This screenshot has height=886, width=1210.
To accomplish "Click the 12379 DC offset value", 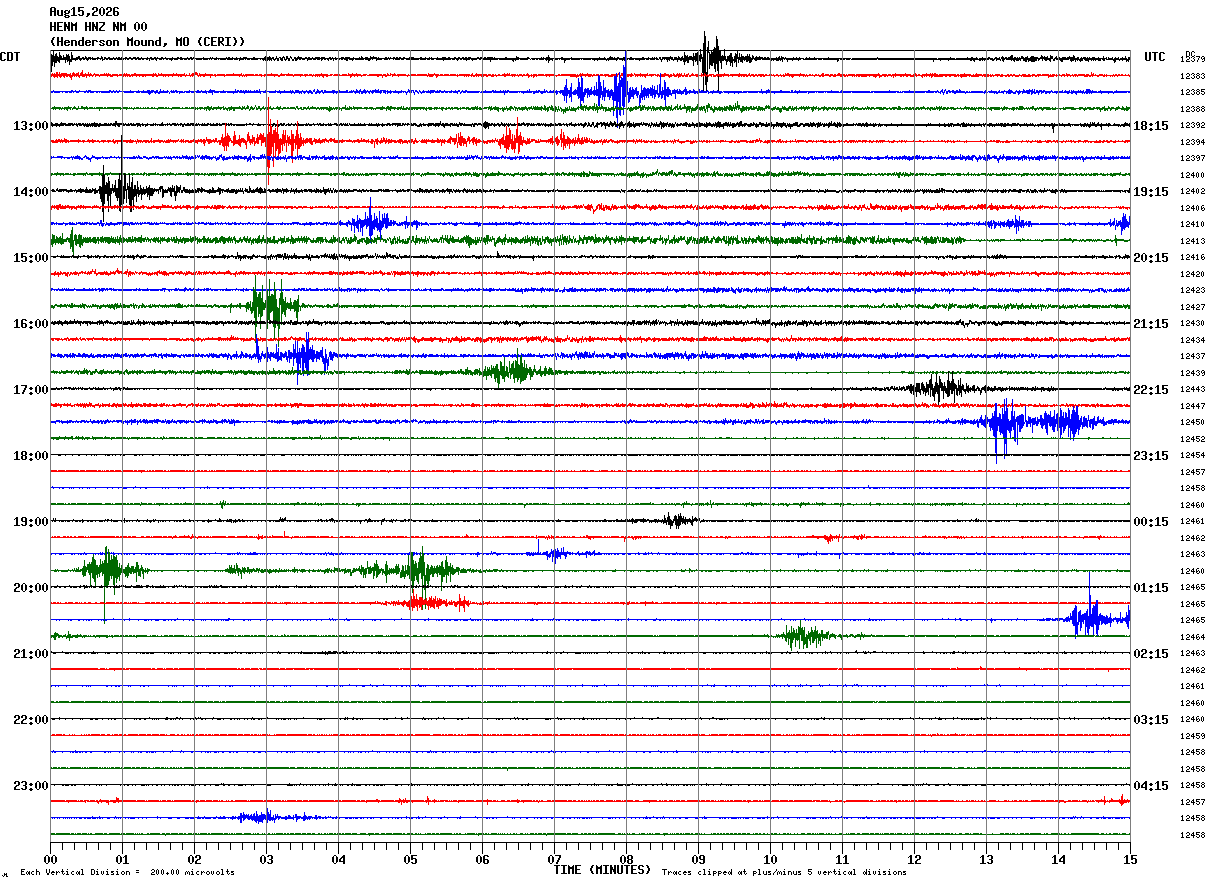I will click(x=1192, y=60).
